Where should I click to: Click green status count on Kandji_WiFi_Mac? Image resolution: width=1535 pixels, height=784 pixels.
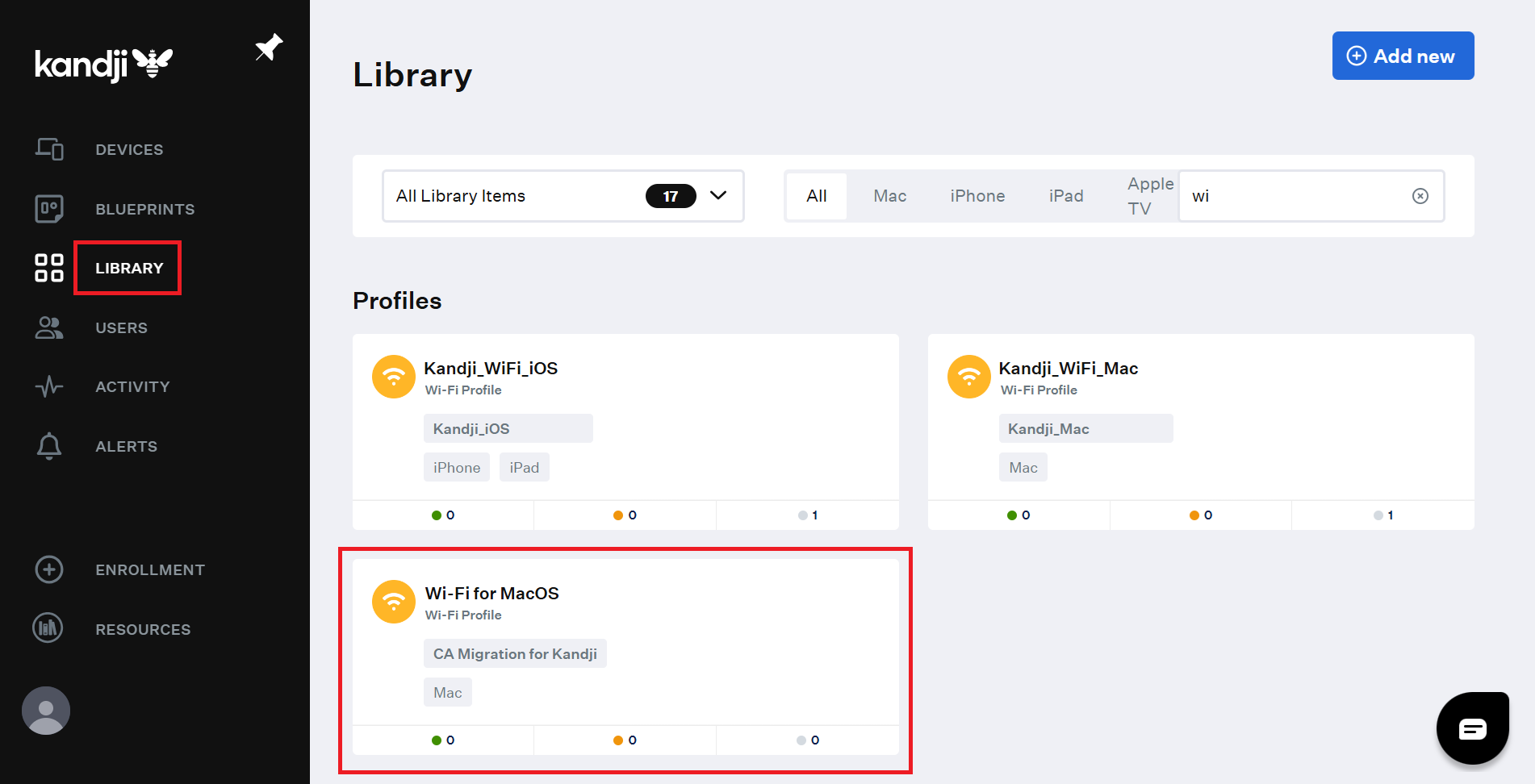(x=1018, y=515)
